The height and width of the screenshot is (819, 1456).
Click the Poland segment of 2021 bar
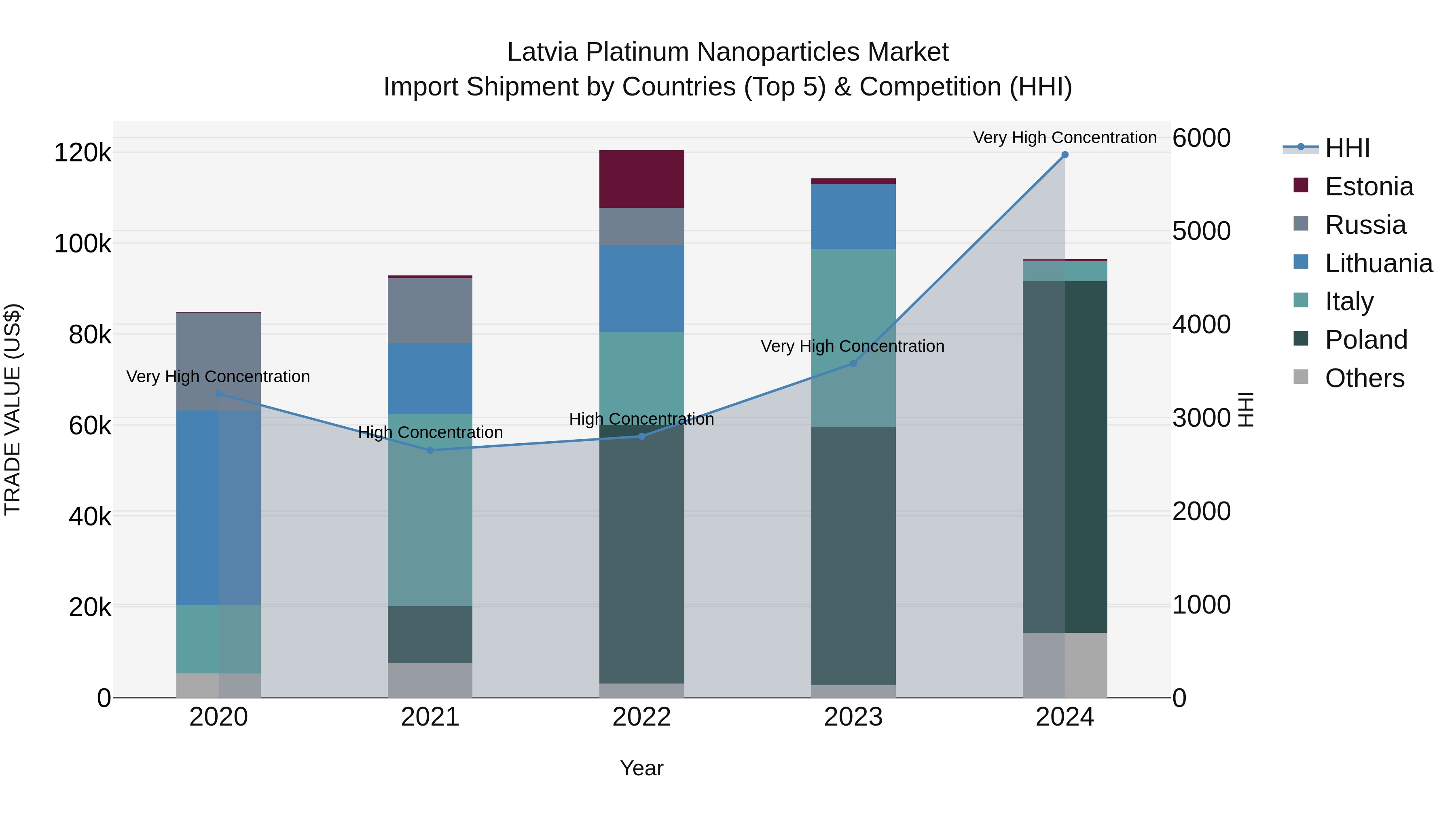[x=430, y=635]
